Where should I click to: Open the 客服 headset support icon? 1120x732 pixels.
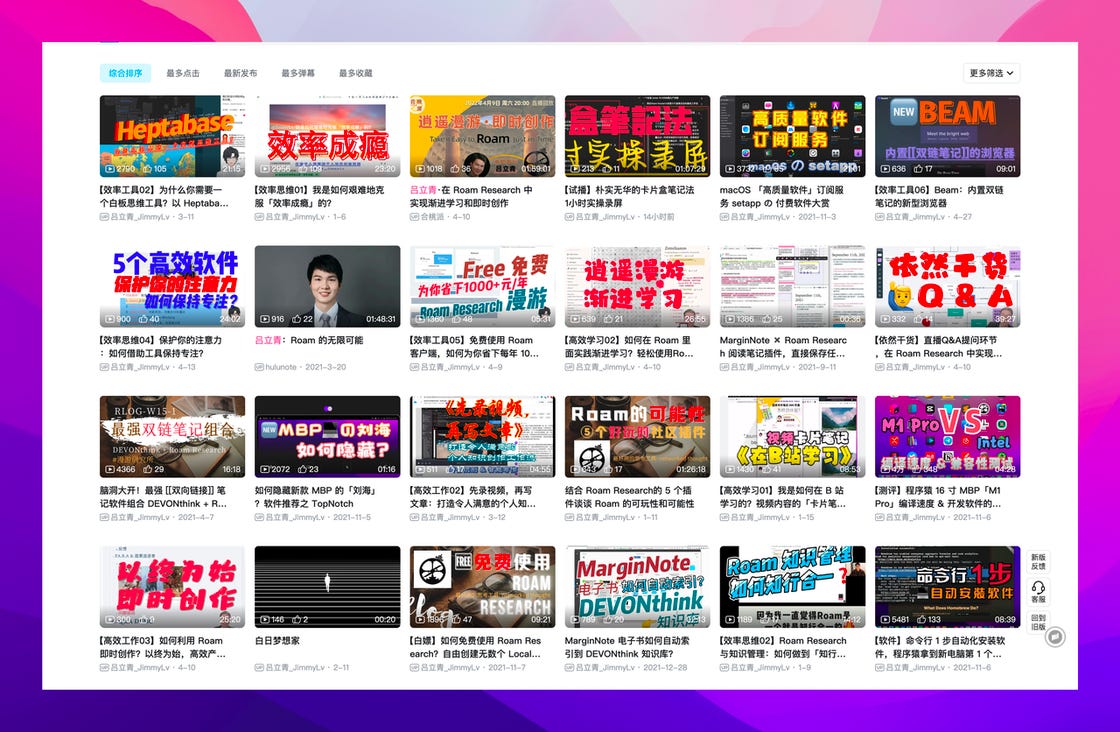(x=1038, y=591)
